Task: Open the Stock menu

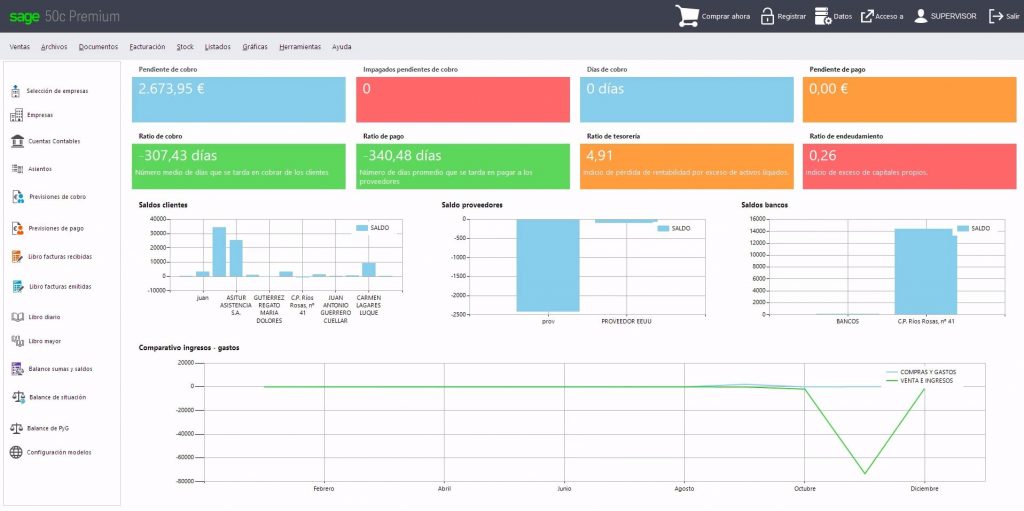Action: tap(185, 47)
